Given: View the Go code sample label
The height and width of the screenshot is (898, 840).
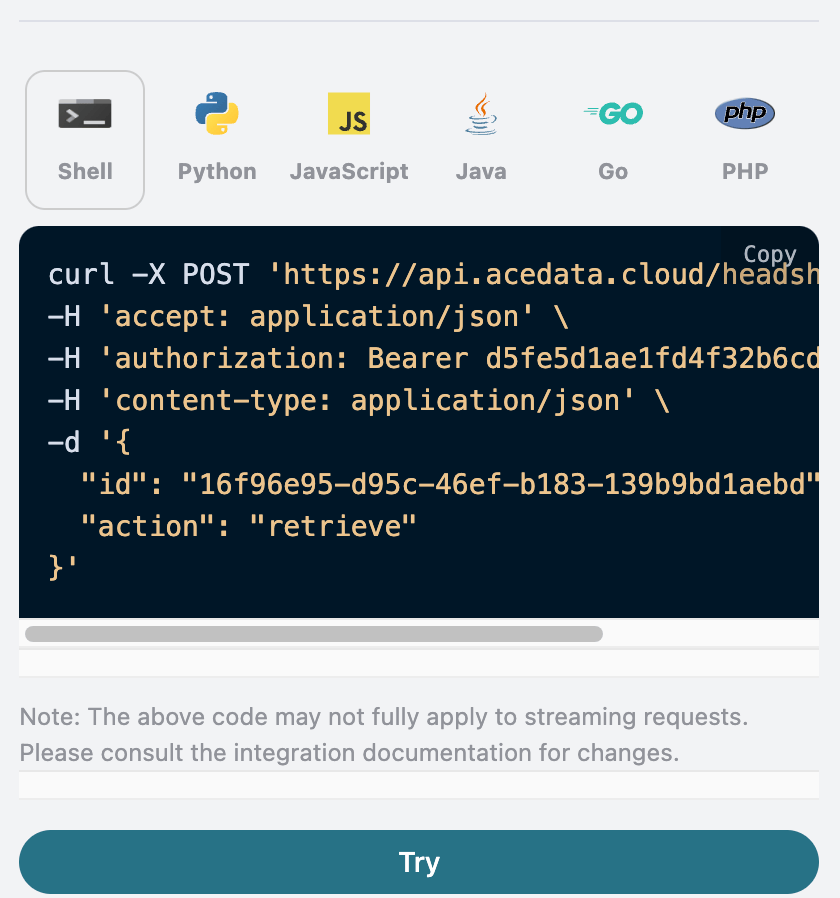Looking at the screenshot, I should (613, 171).
